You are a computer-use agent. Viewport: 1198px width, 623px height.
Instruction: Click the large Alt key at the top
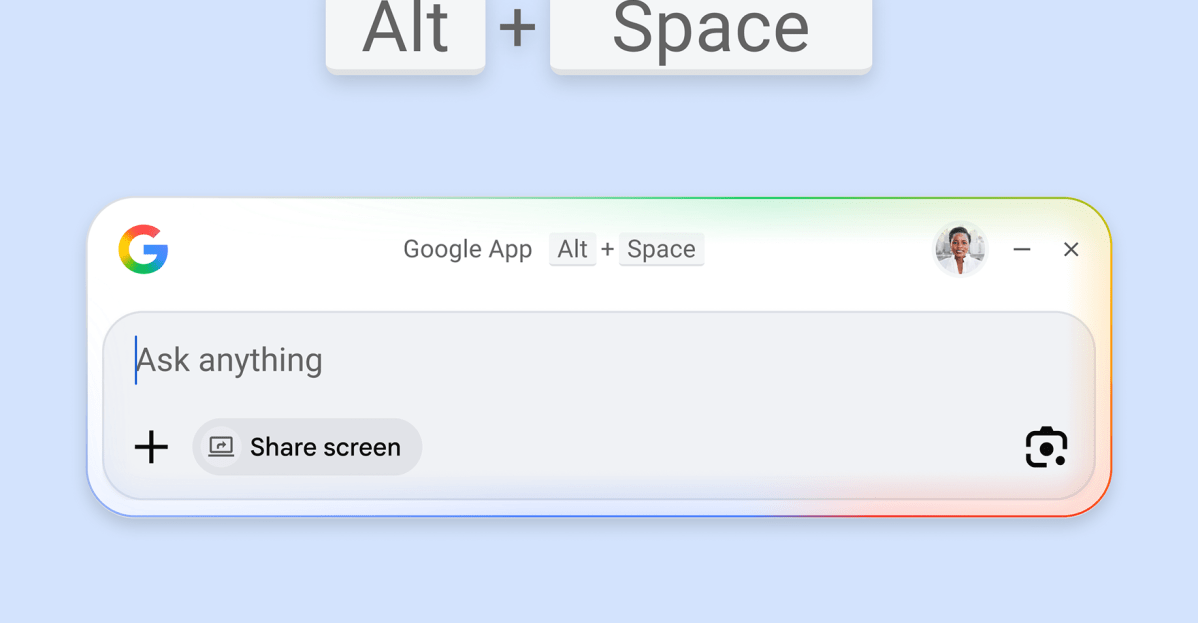(405, 30)
